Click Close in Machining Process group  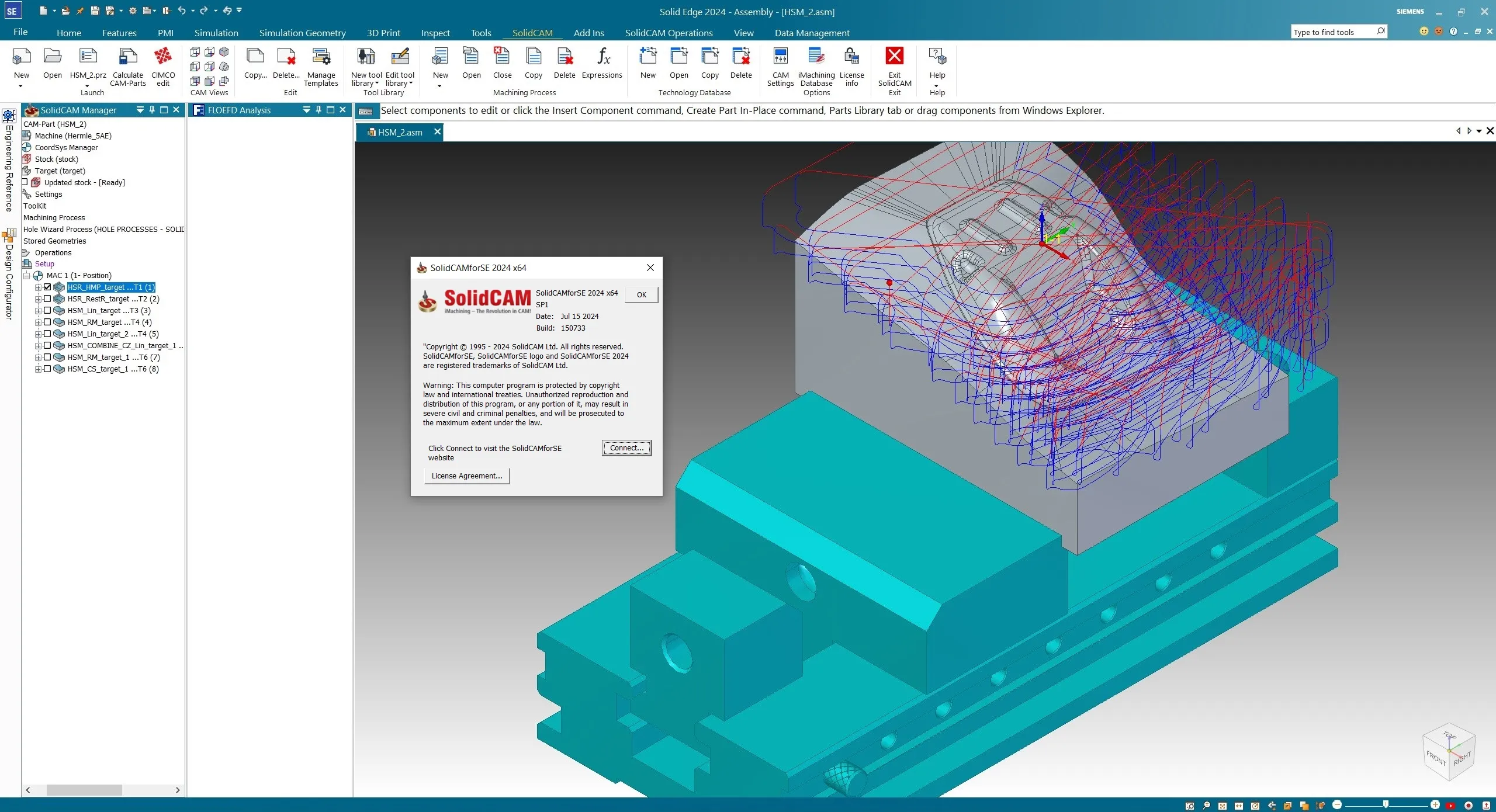point(502,63)
